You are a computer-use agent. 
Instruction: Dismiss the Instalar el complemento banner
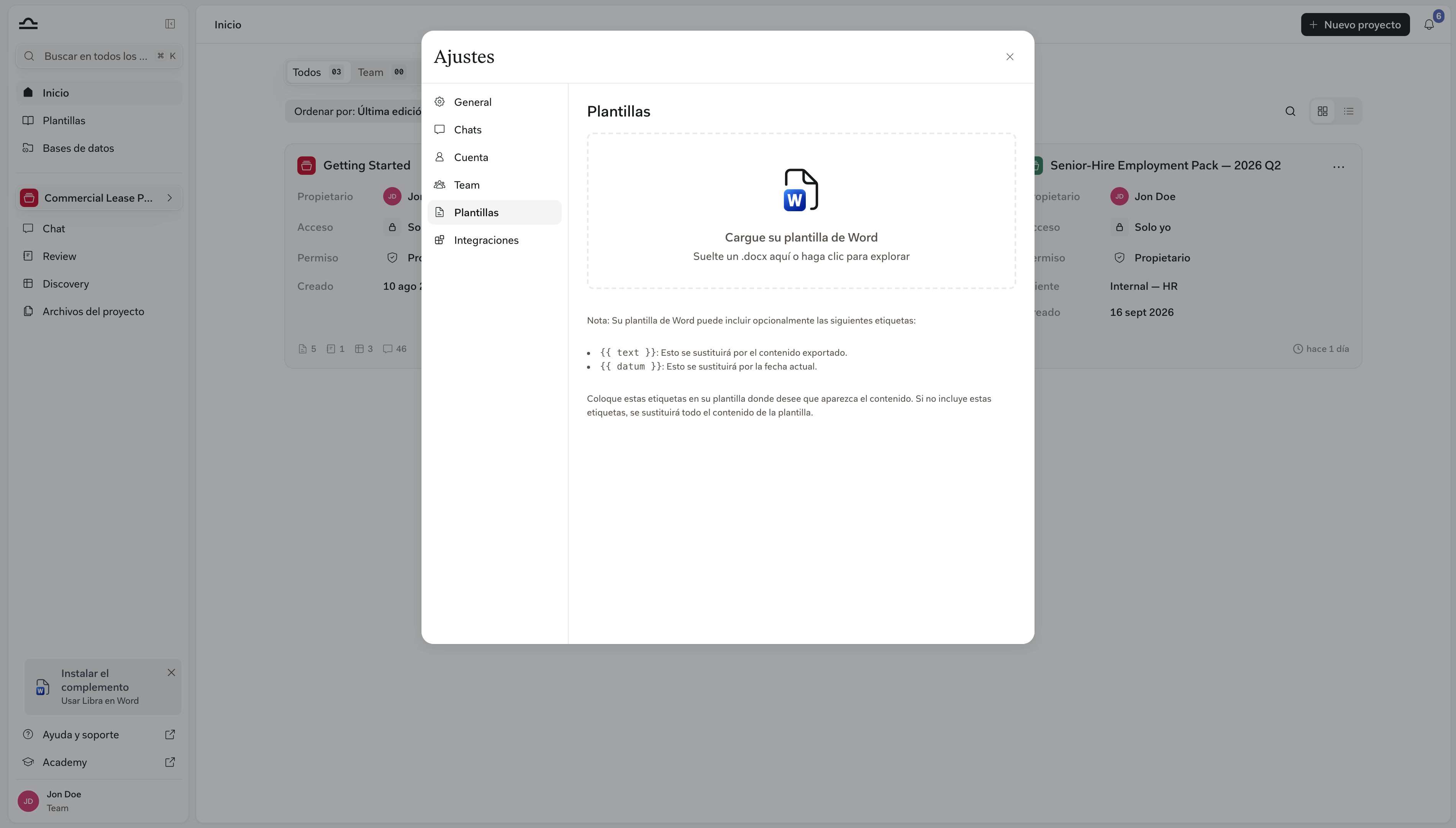click(171, 673)
